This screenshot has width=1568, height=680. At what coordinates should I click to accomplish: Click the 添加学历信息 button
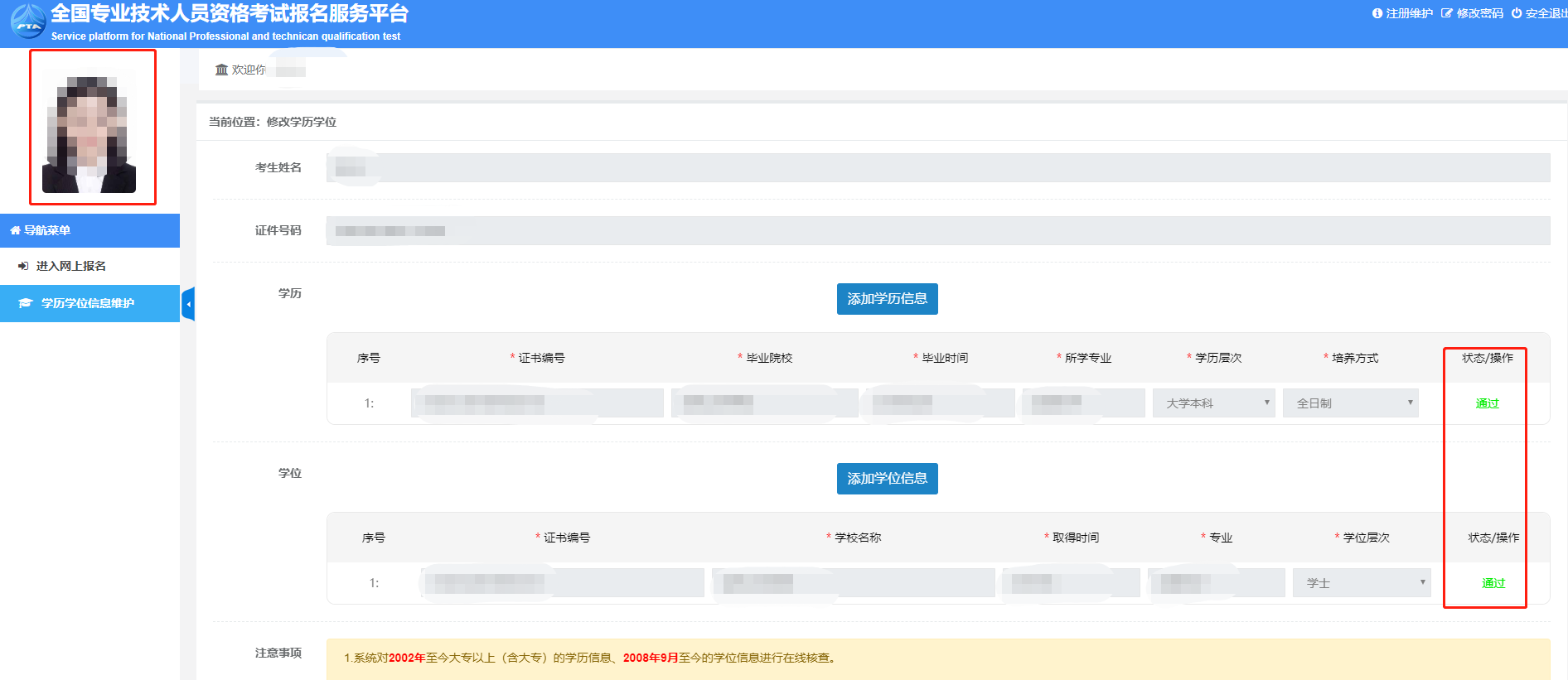887,299
